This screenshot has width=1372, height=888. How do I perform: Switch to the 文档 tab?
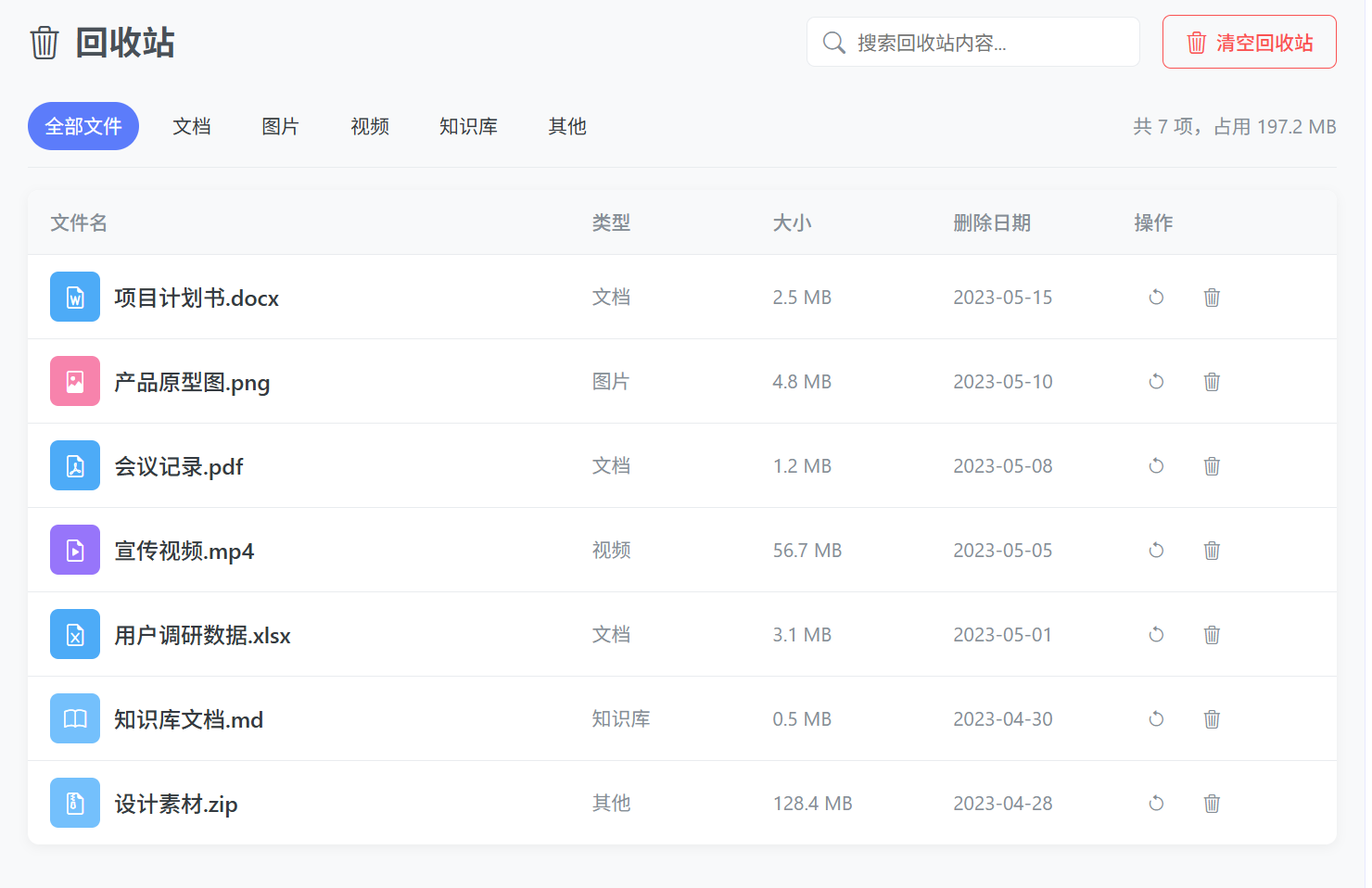click(192, 126)
